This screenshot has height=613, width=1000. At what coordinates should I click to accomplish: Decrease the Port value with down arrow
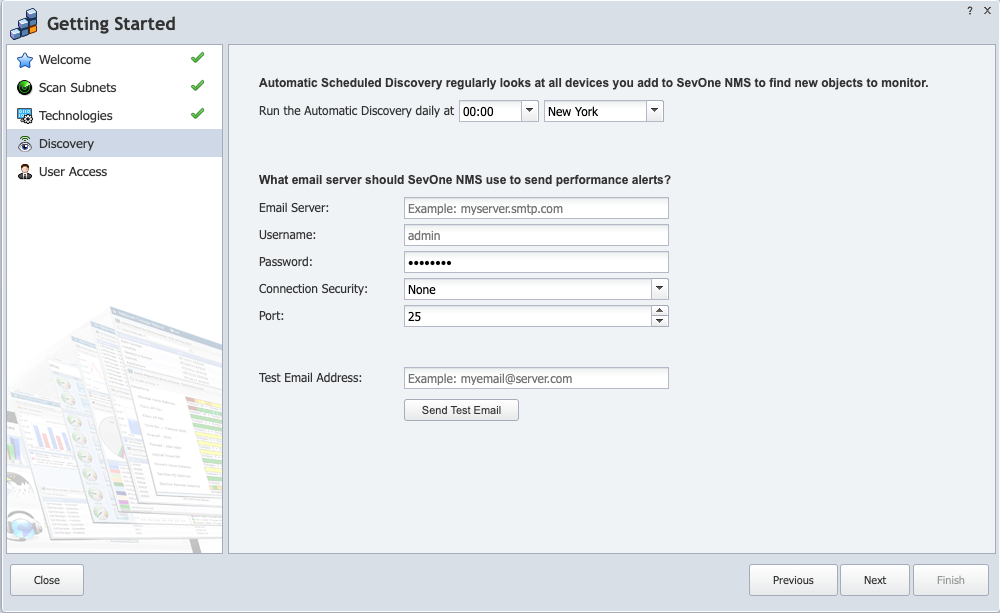coord(660,321)
